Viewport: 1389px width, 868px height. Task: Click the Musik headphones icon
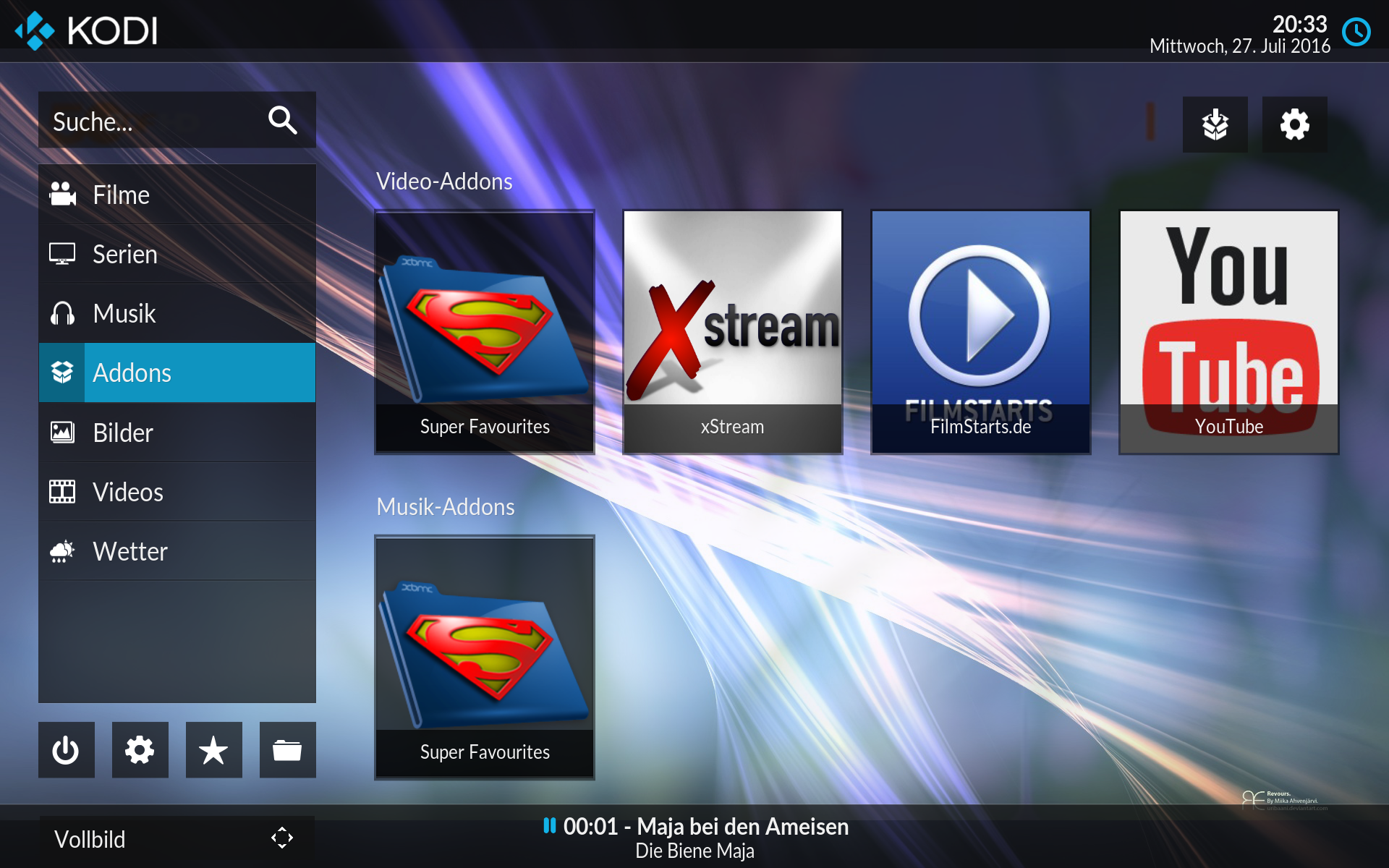coord(62,313)
